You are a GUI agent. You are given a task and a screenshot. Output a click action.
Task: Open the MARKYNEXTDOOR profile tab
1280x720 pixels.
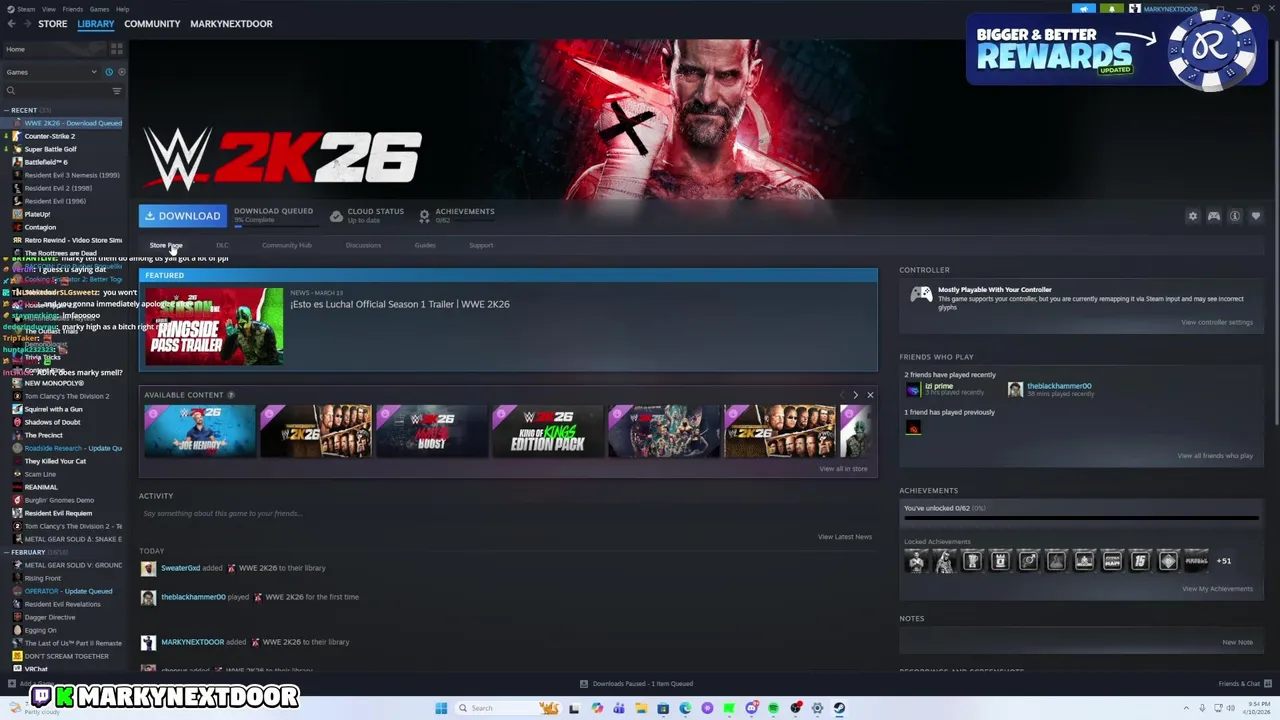231,24
